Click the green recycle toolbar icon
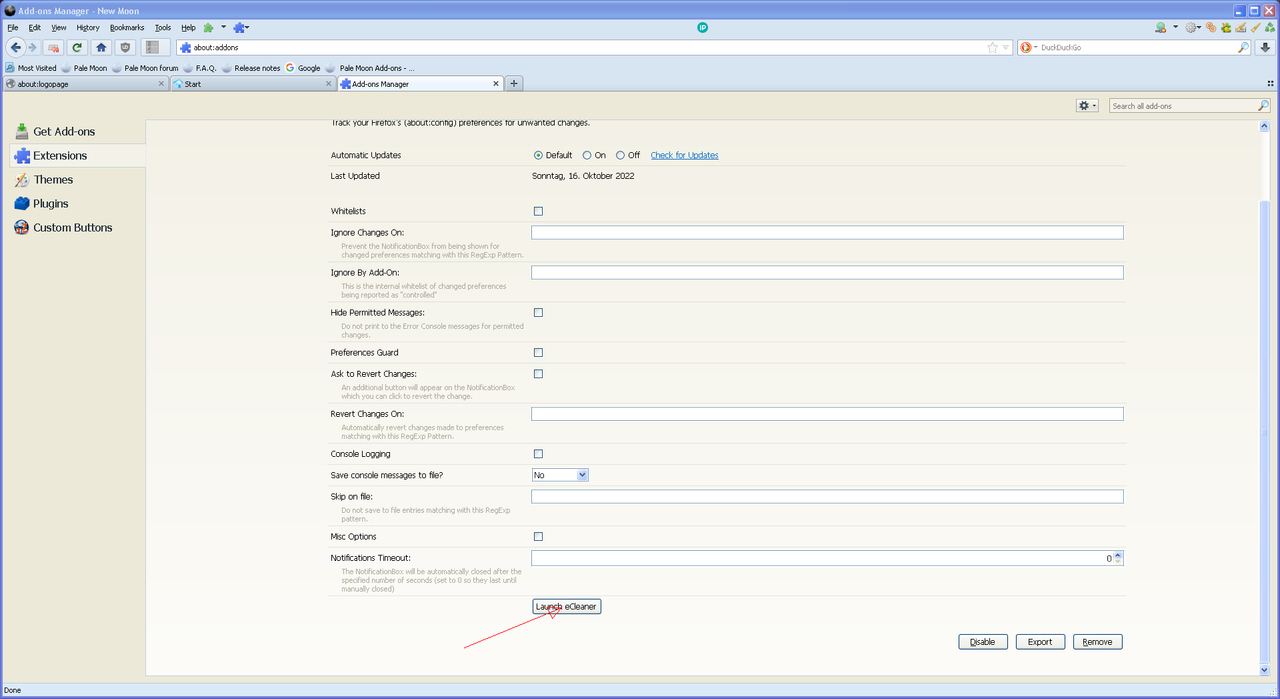Image resolution: width=1280 pixels, height=699 pixels. [1268, 28]
